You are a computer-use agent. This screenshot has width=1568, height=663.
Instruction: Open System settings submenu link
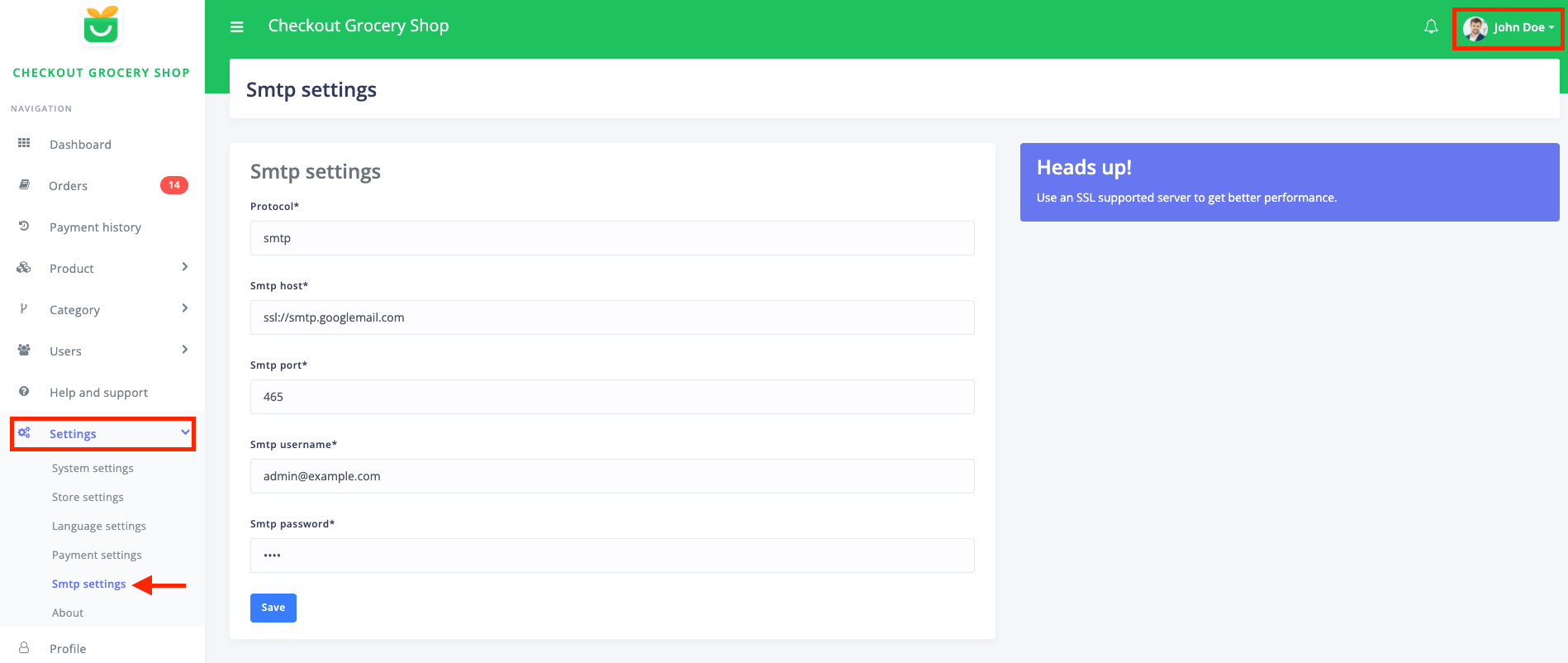[93, 468]
